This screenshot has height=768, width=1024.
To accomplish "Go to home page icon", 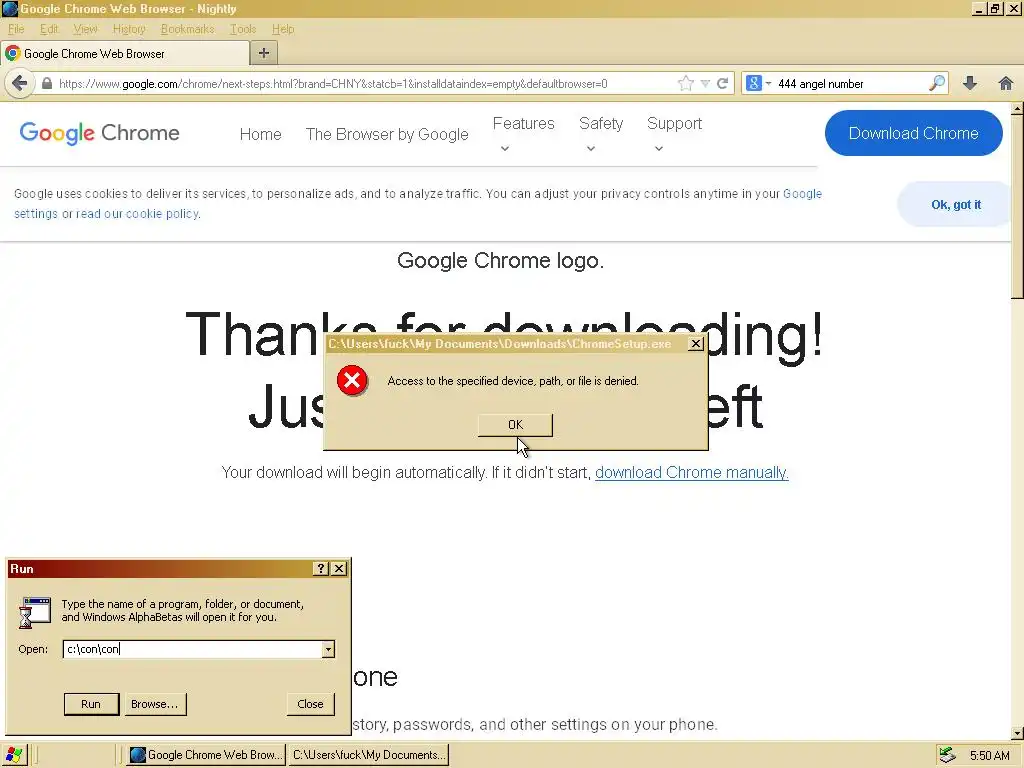I will [x=1006, y=84].
